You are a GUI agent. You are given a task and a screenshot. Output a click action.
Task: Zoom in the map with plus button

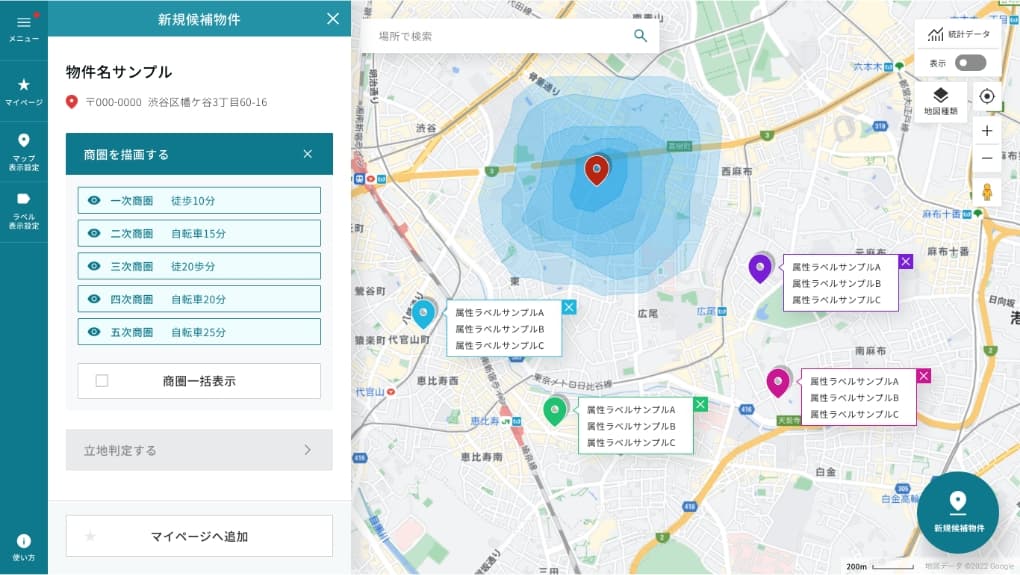click(987, 131)
